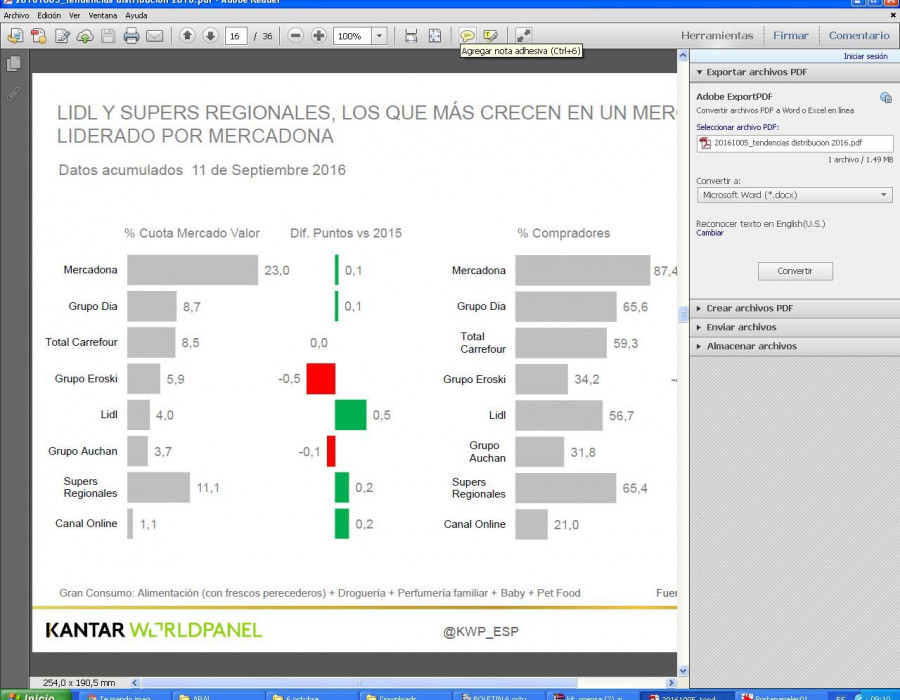The height and width of the screenshot is (700, 900).
Task: Click the create PDF toolbar icon
Action: point(39,36)
